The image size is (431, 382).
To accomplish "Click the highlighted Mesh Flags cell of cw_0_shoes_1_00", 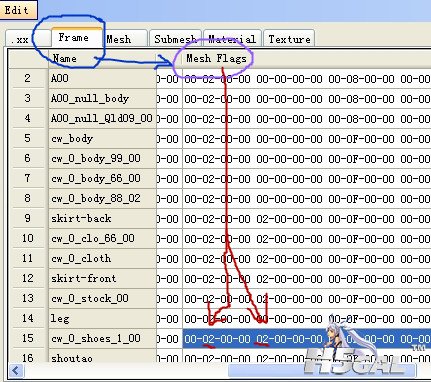I will [307, 338].
